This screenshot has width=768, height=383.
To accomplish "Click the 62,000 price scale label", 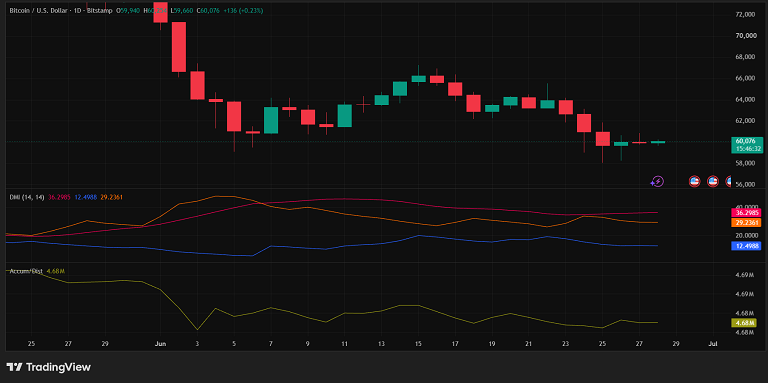I will point(744,121).
